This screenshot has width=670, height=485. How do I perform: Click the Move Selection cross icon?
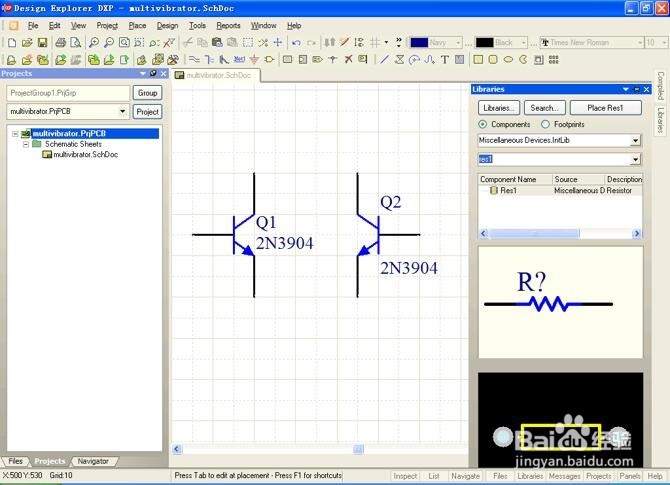tap(278, 42)
